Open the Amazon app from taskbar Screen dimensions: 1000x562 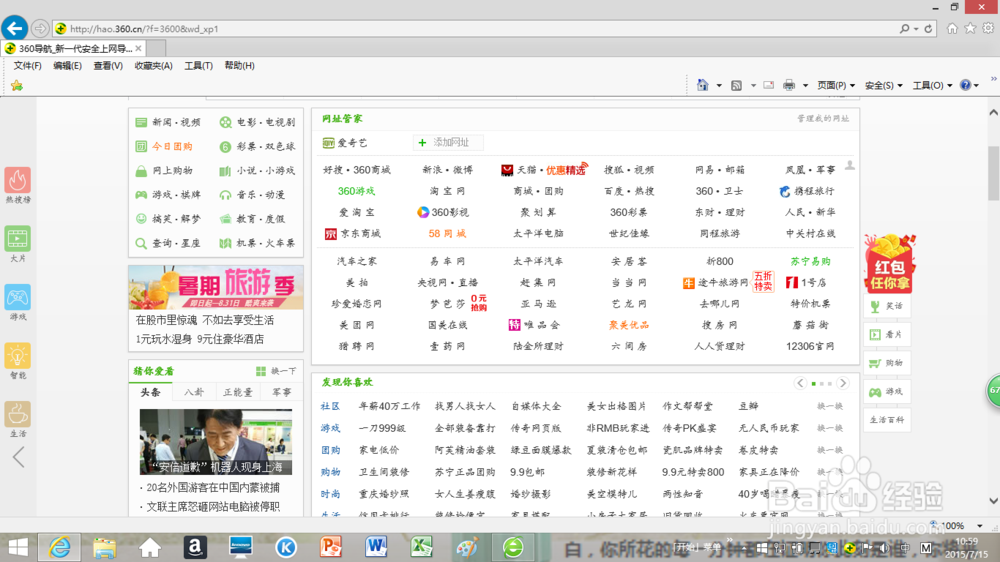pos(195,547)
